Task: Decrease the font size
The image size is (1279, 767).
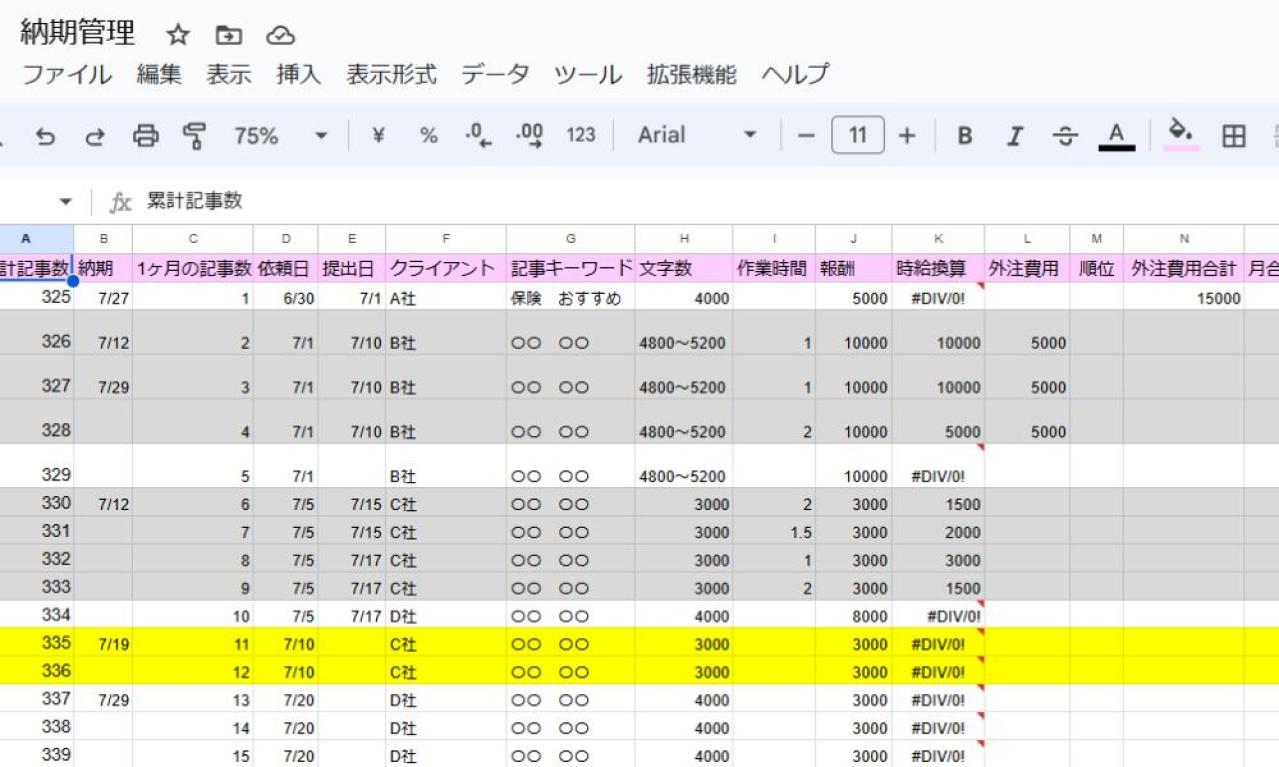Action: tap(807, 135)
